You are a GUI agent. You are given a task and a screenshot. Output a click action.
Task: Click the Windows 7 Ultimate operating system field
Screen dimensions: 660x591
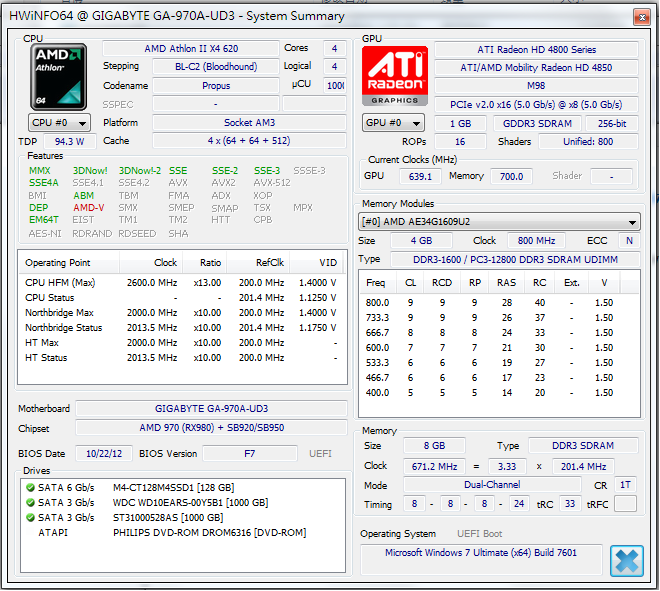click(x=481, y=559)
